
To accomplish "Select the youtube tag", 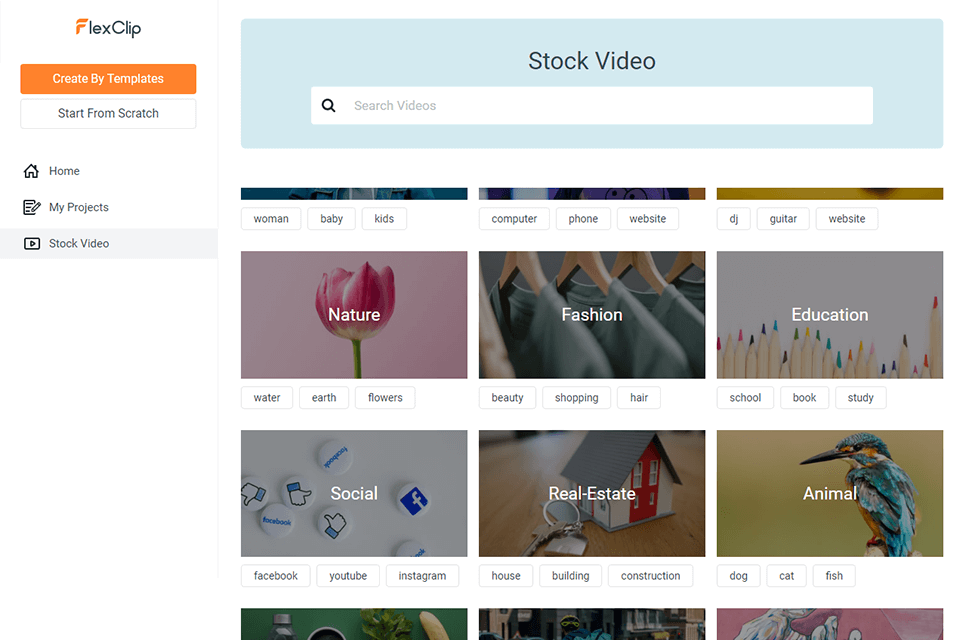I will click(347, 575).
